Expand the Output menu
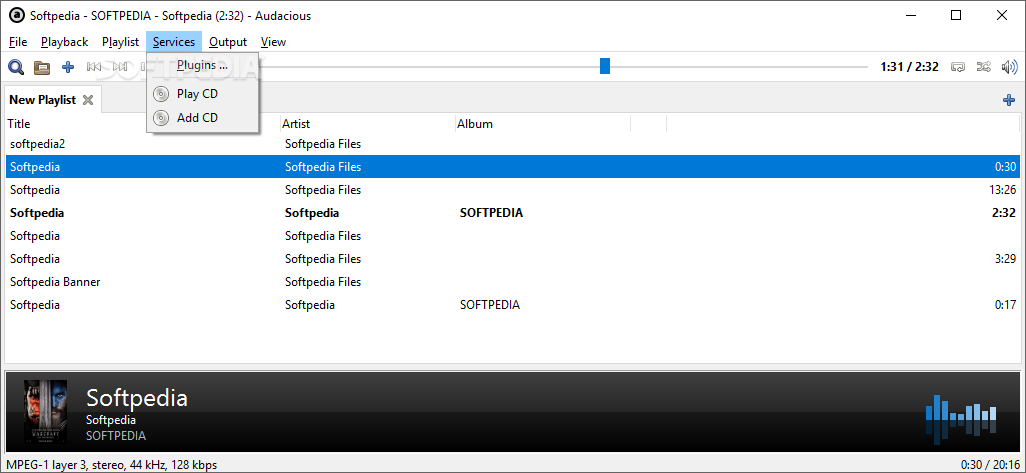The height and width of the screenshot is (473, 1026). (x=228, y=42)
